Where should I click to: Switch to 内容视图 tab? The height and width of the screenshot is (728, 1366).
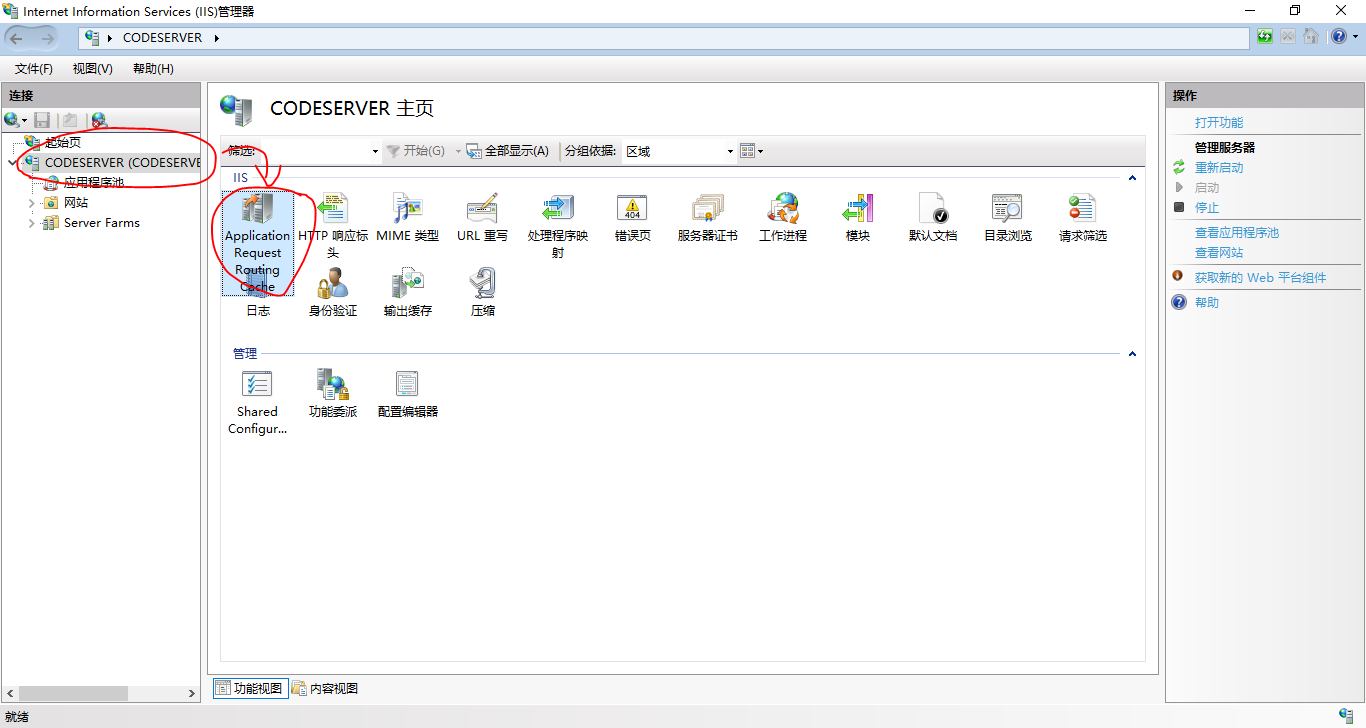coord(325,688)
